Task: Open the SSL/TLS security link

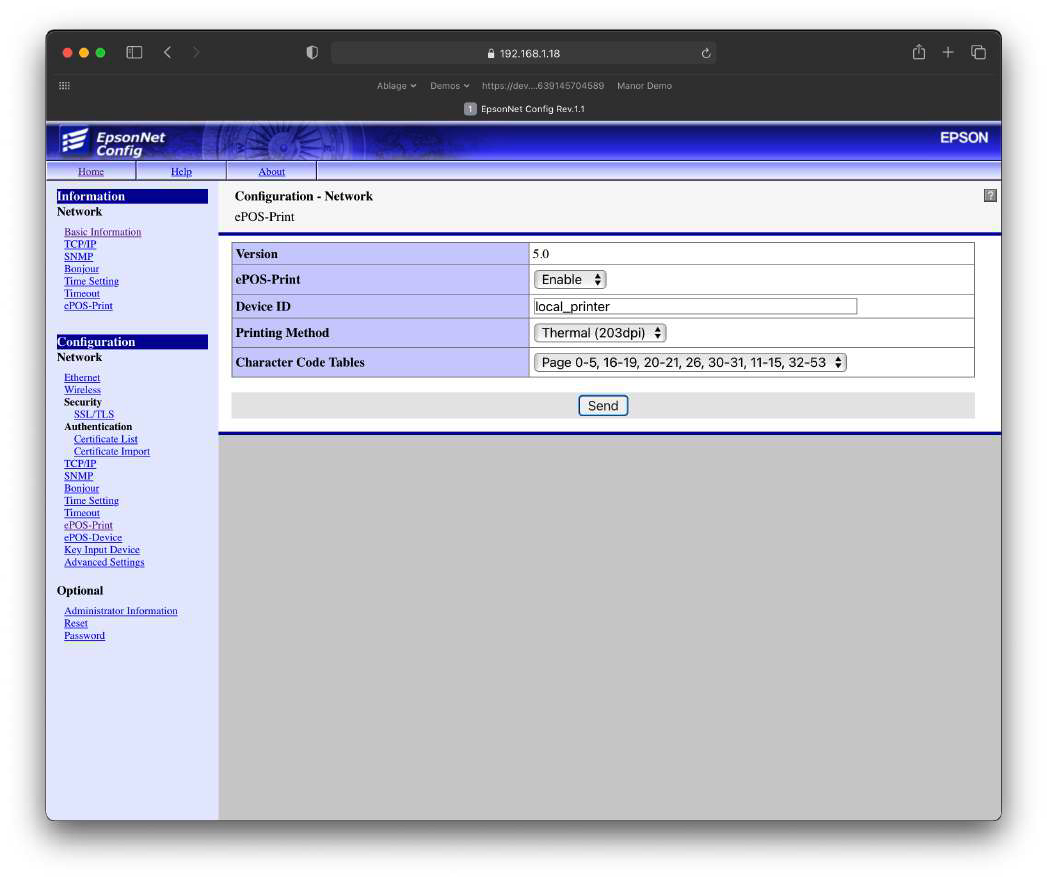Action: pos(93,414)
